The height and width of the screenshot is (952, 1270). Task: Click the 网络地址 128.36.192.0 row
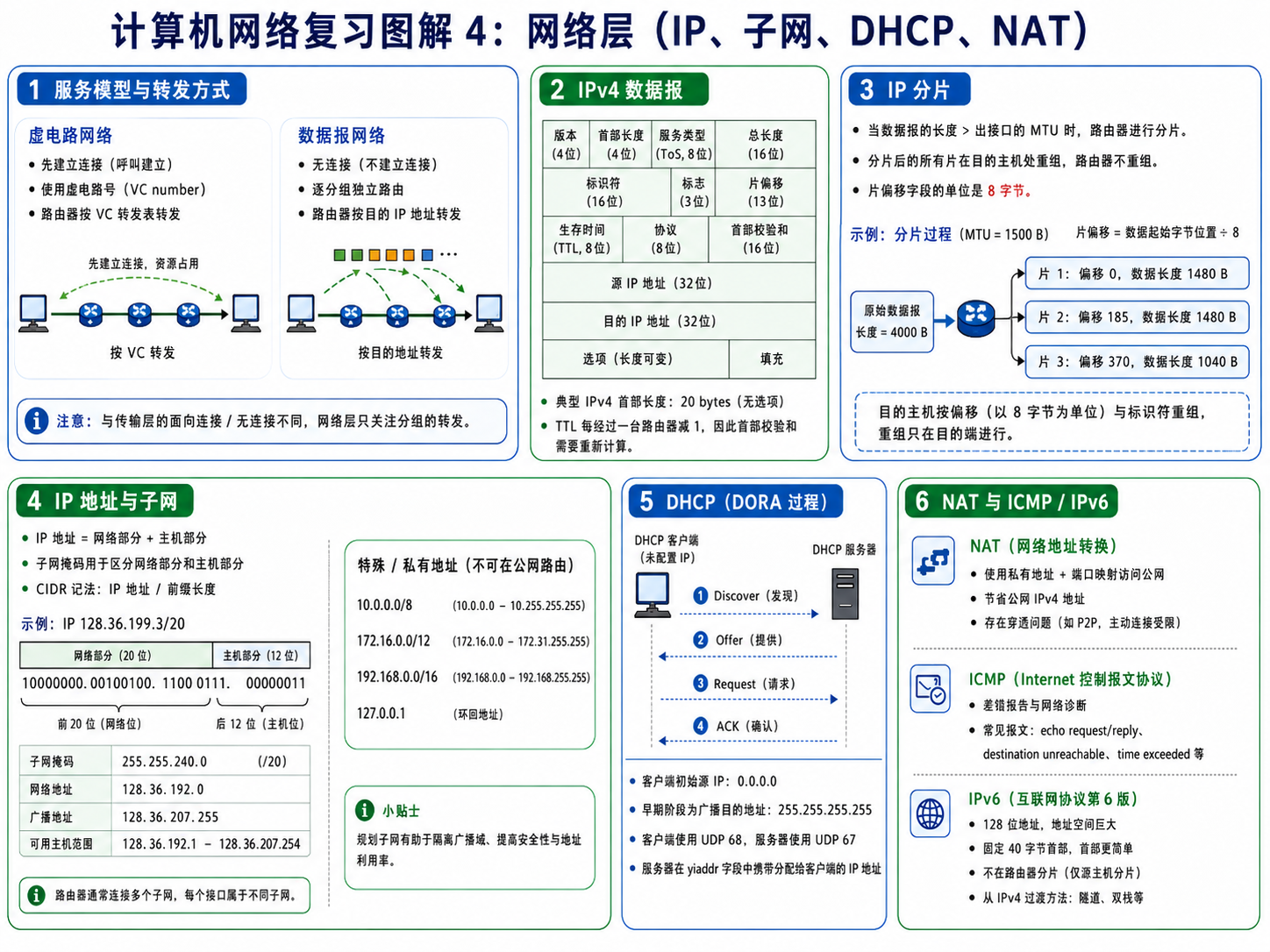(165, 789)
